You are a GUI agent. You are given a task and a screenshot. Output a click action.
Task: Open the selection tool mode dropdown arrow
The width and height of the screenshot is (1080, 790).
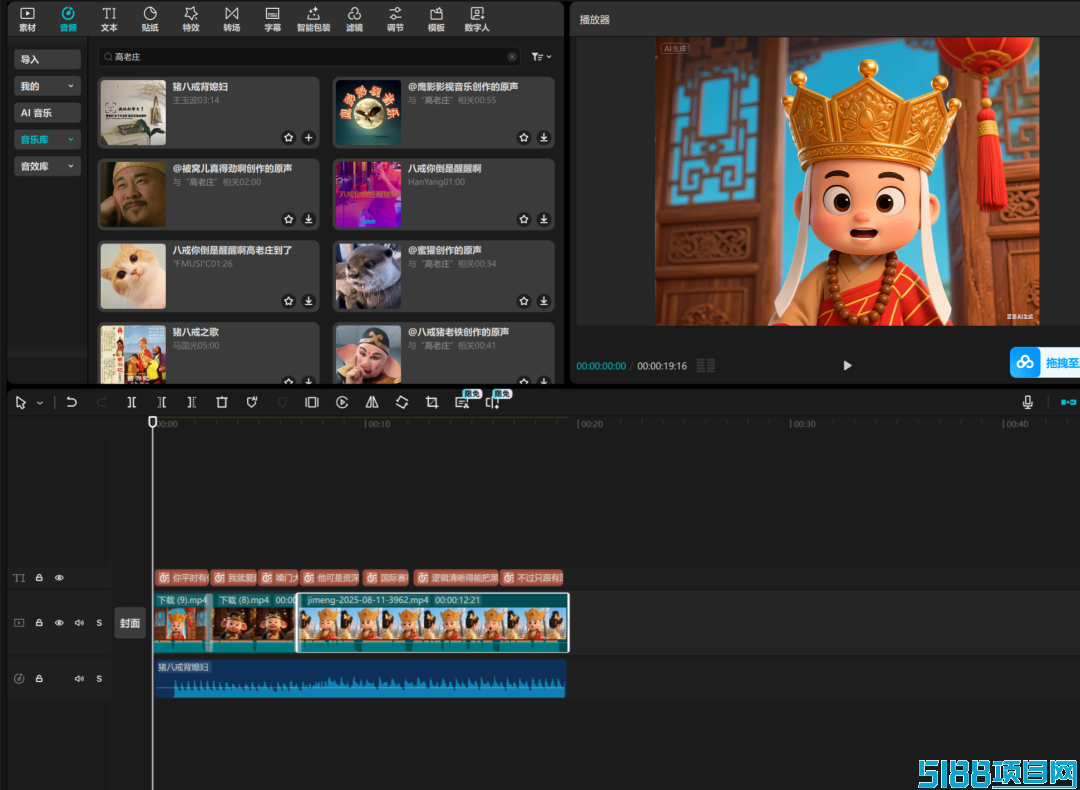[x=39, y=403]
